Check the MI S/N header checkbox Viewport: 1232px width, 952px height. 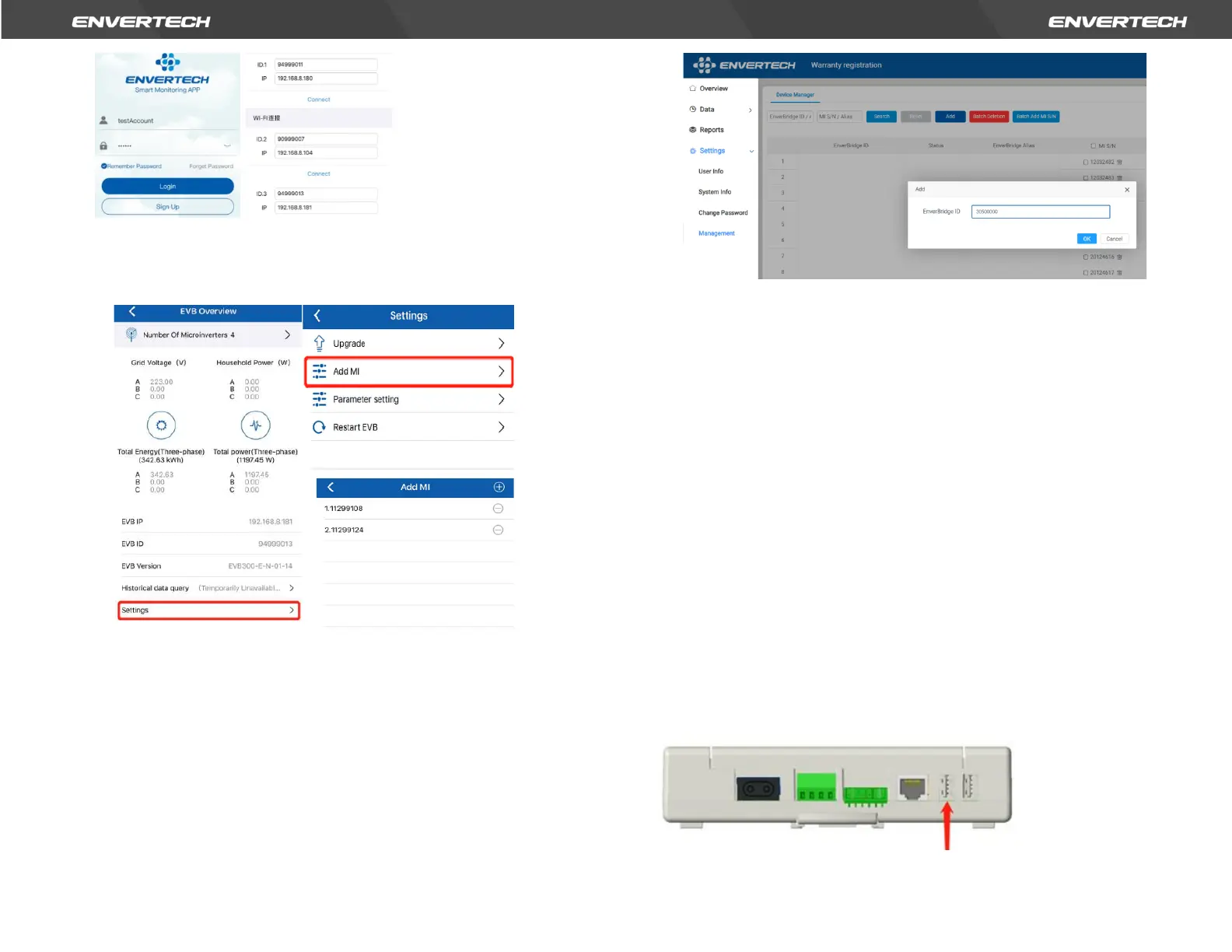pyautogui.click(x=1093, y=145)
